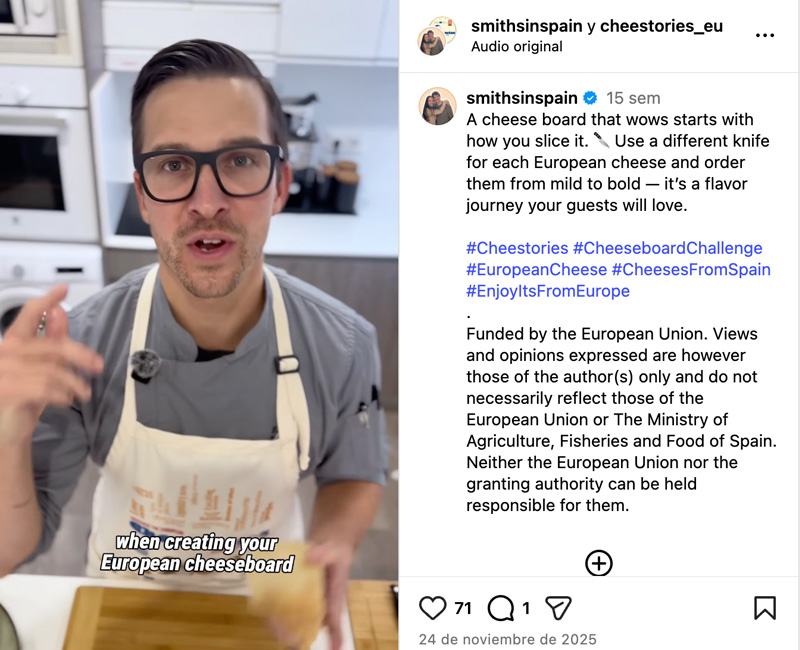Open the smithsinspain avatar beside the caption

(437, 106)
